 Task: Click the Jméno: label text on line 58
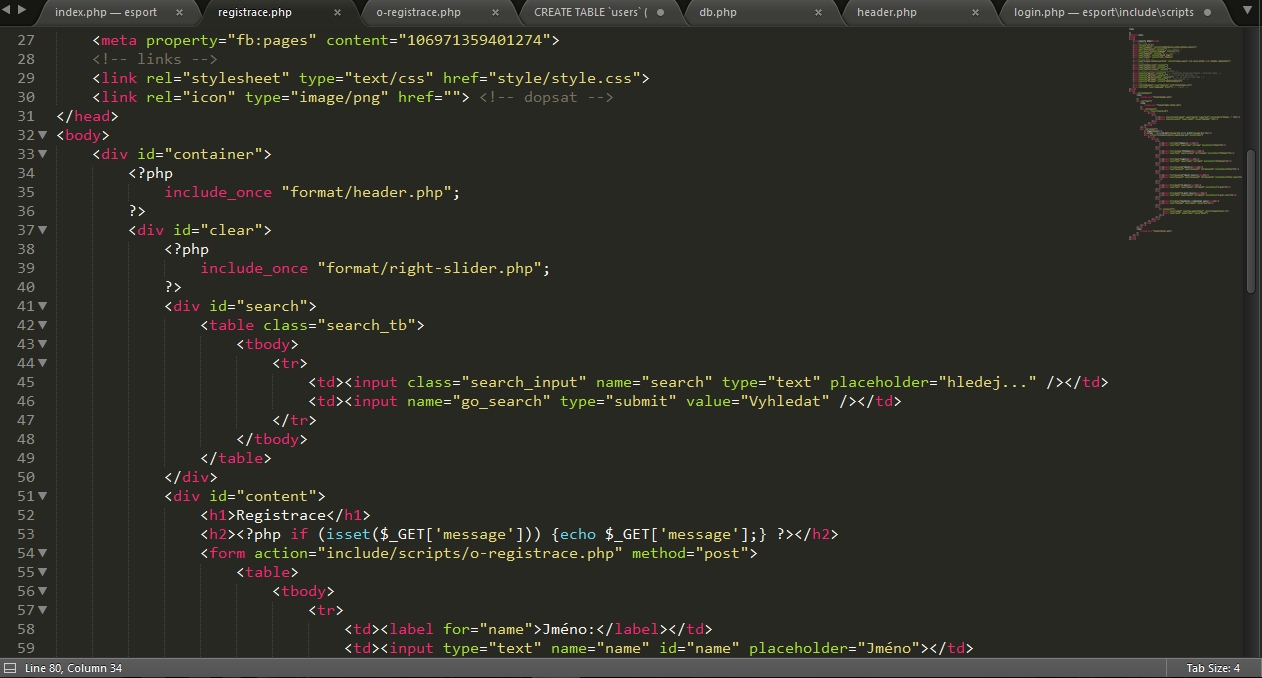point(569,629)
